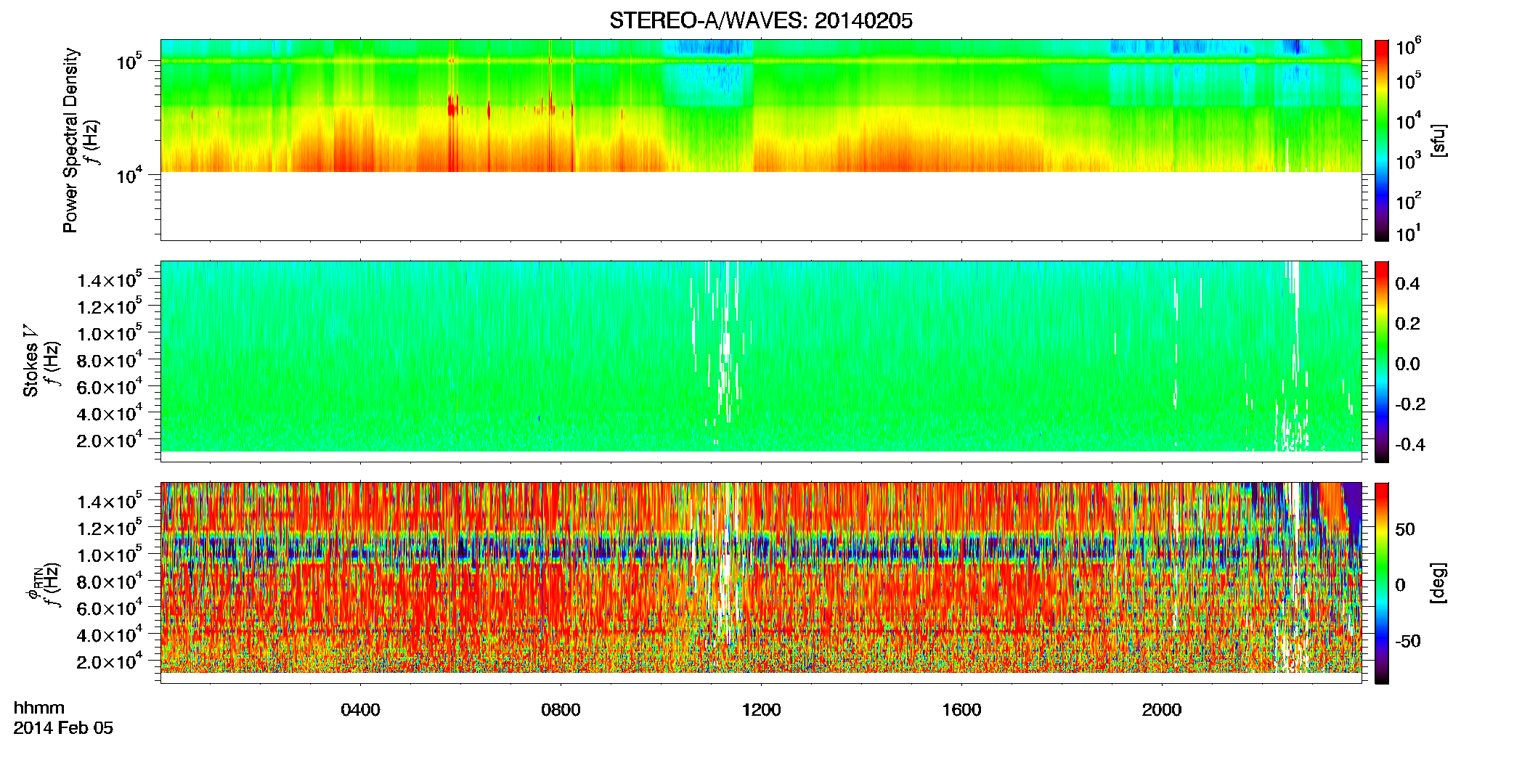The height and width of the screenshot is (784, 1522).
Task: Click the 1200 time axis label
Action: [761, 710]
